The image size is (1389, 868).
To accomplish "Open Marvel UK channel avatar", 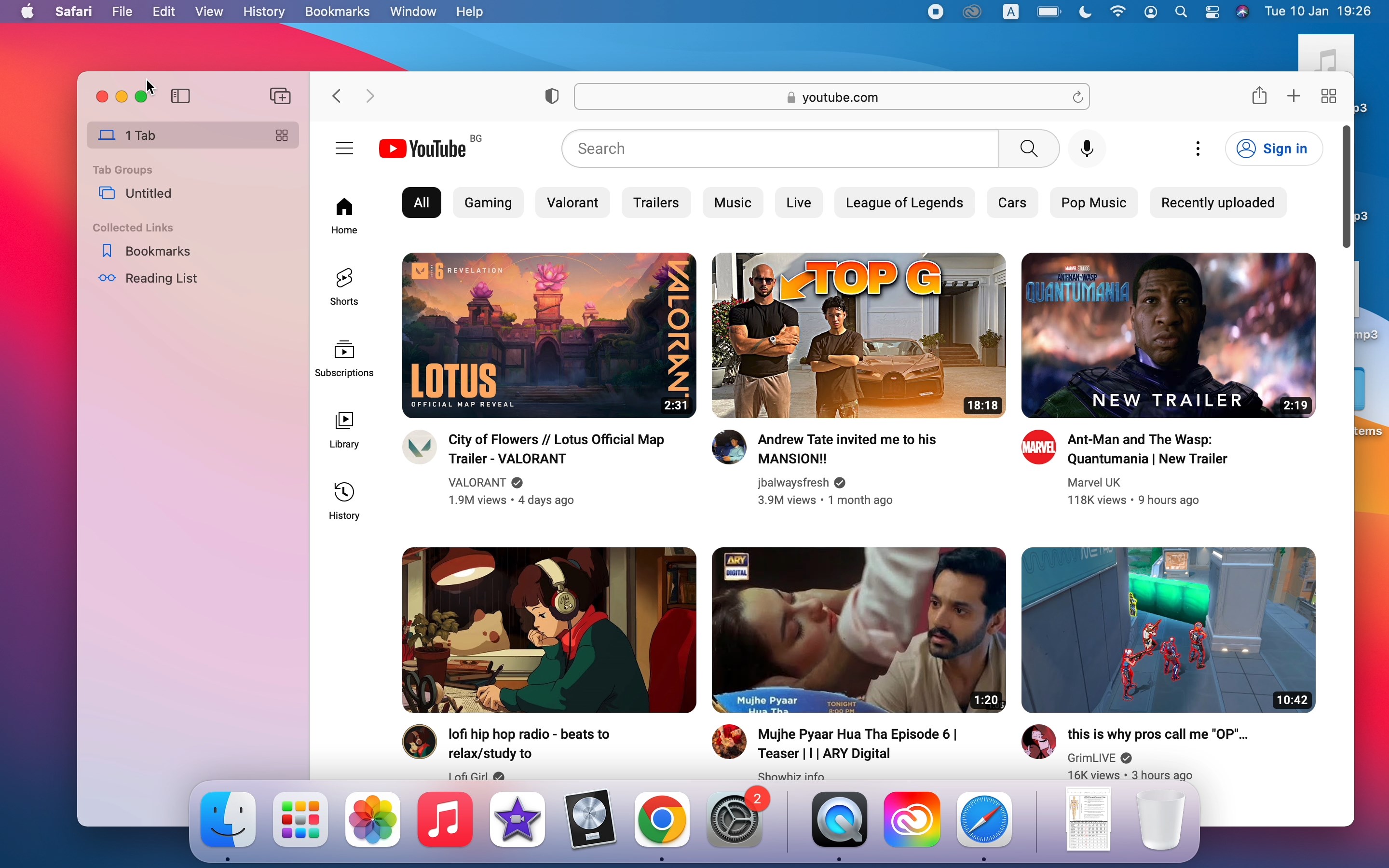I will pyautogui.click(x=1039, y=447).
